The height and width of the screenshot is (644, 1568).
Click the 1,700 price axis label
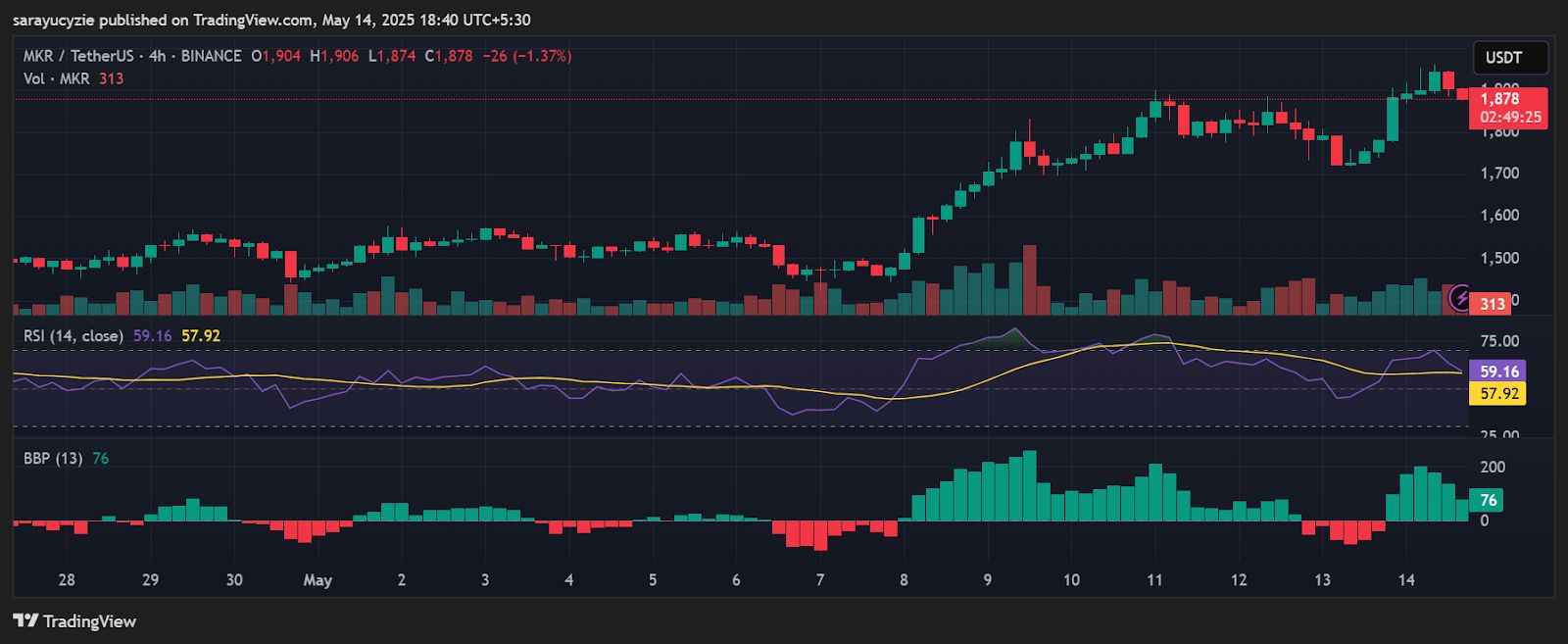pos(1499,173)
